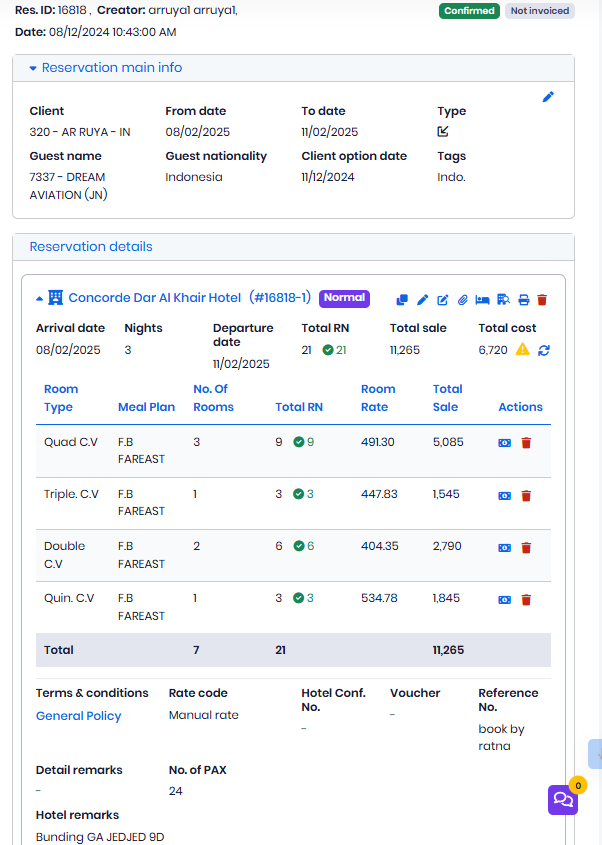
Task: Delete the Triple C.V room row
Action: [526, 495]
